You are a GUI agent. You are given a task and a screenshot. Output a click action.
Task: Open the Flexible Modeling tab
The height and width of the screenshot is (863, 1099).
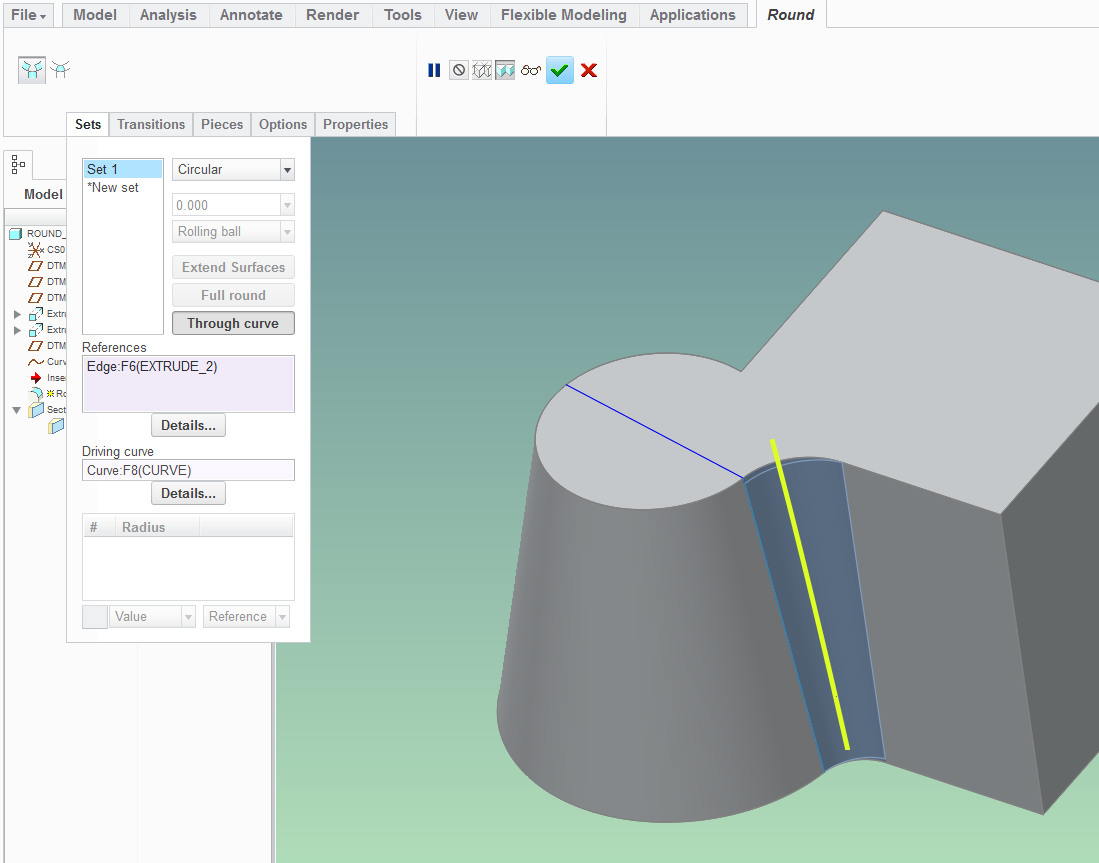pyautogui.click(x=564, y=15)
